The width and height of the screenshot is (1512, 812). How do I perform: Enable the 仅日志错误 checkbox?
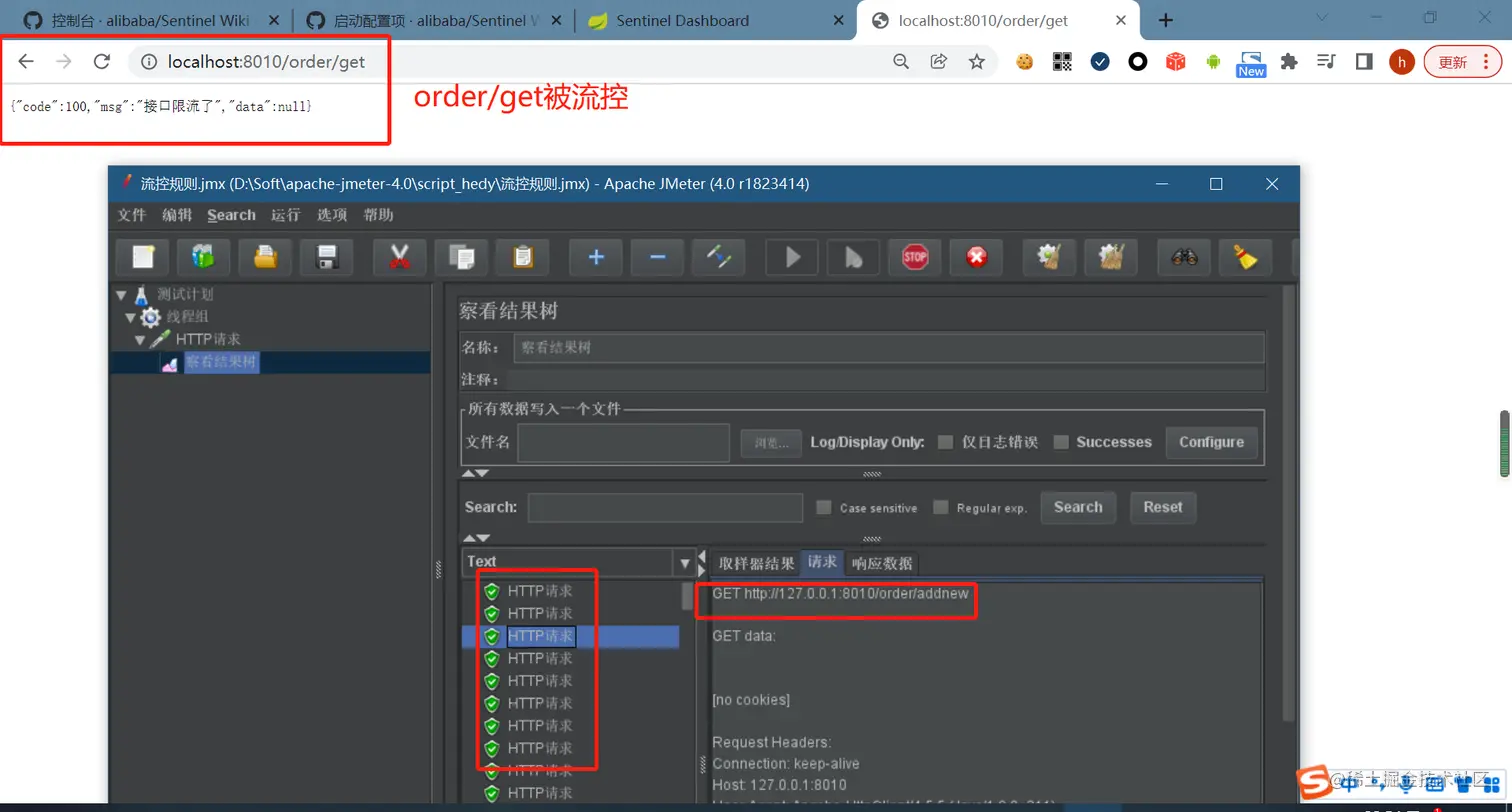pos(945,442)
